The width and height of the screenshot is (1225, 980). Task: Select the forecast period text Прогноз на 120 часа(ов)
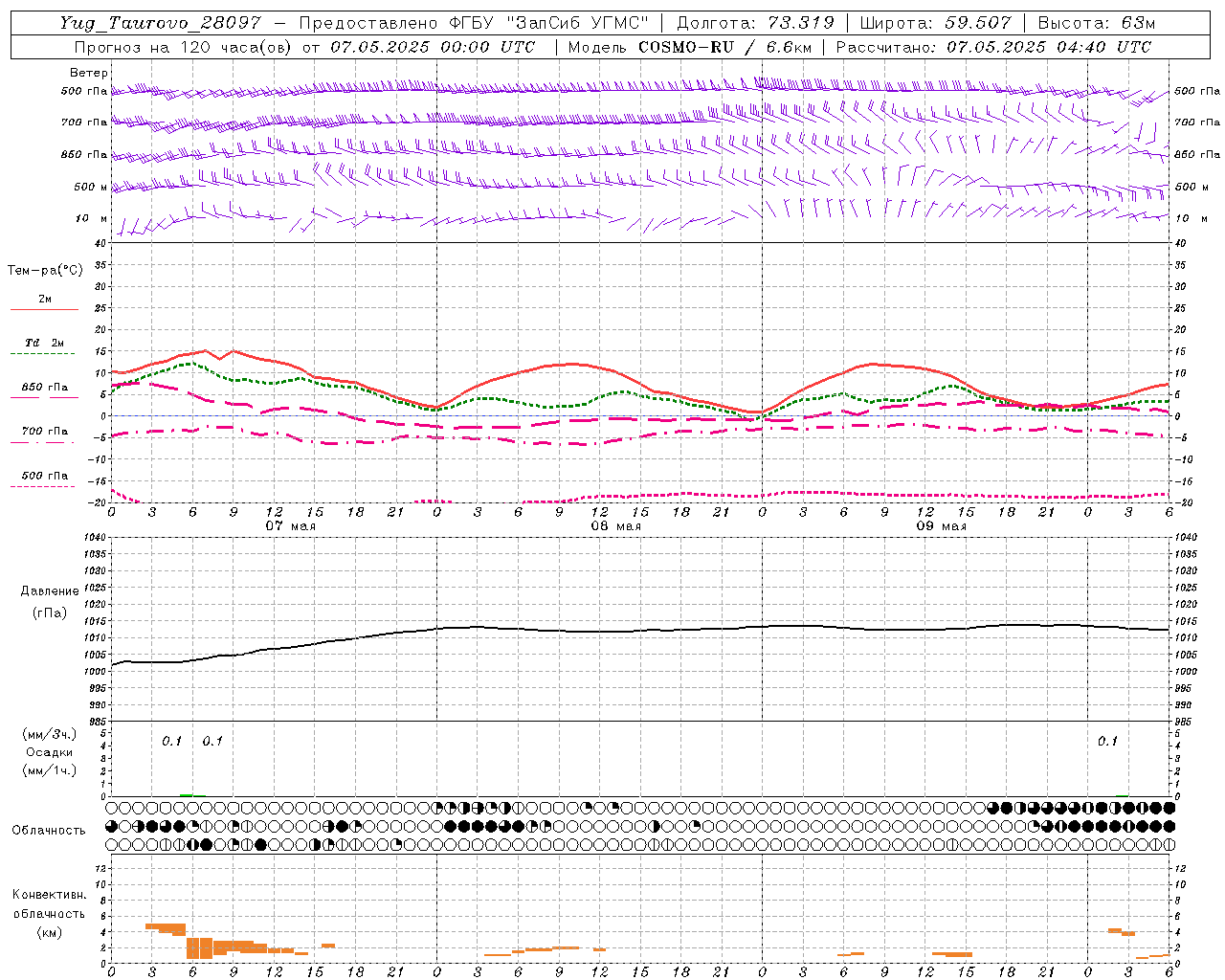point(184,47)
